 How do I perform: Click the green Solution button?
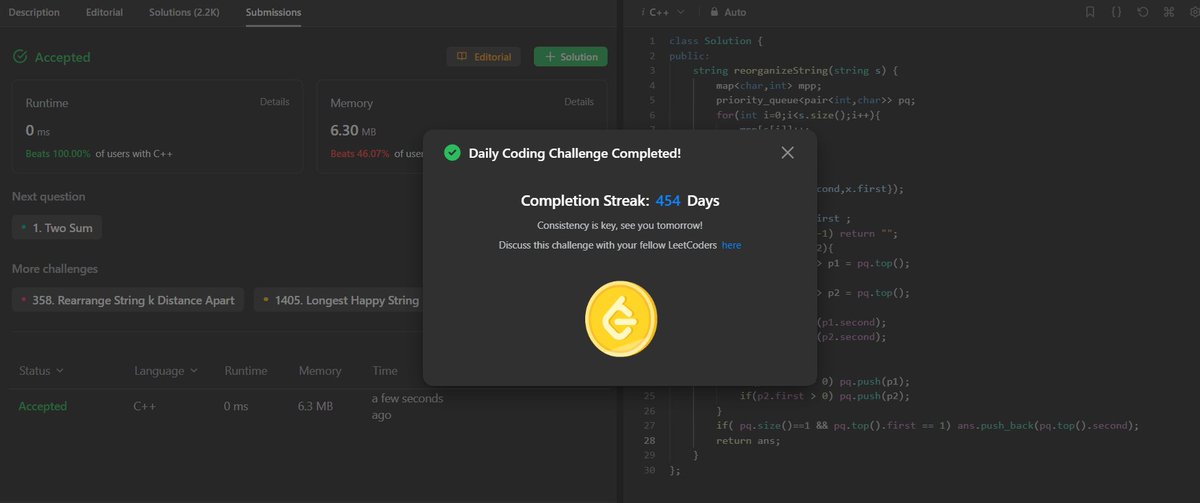click(571, 57)
